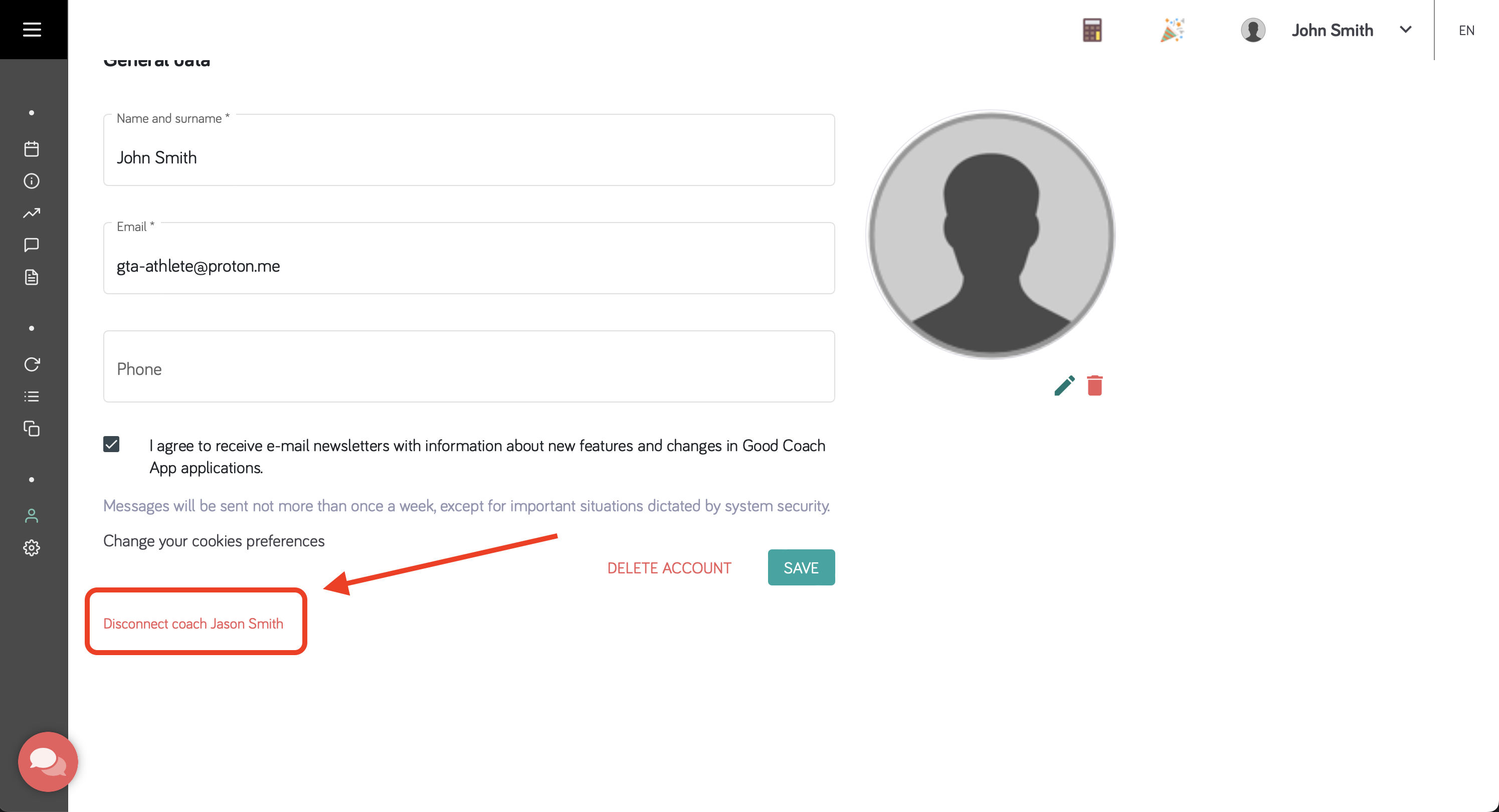The width and height of the screenshot is (1499, 812).
Task: Click Change your cookies preferences link
Action: point(214,541)
